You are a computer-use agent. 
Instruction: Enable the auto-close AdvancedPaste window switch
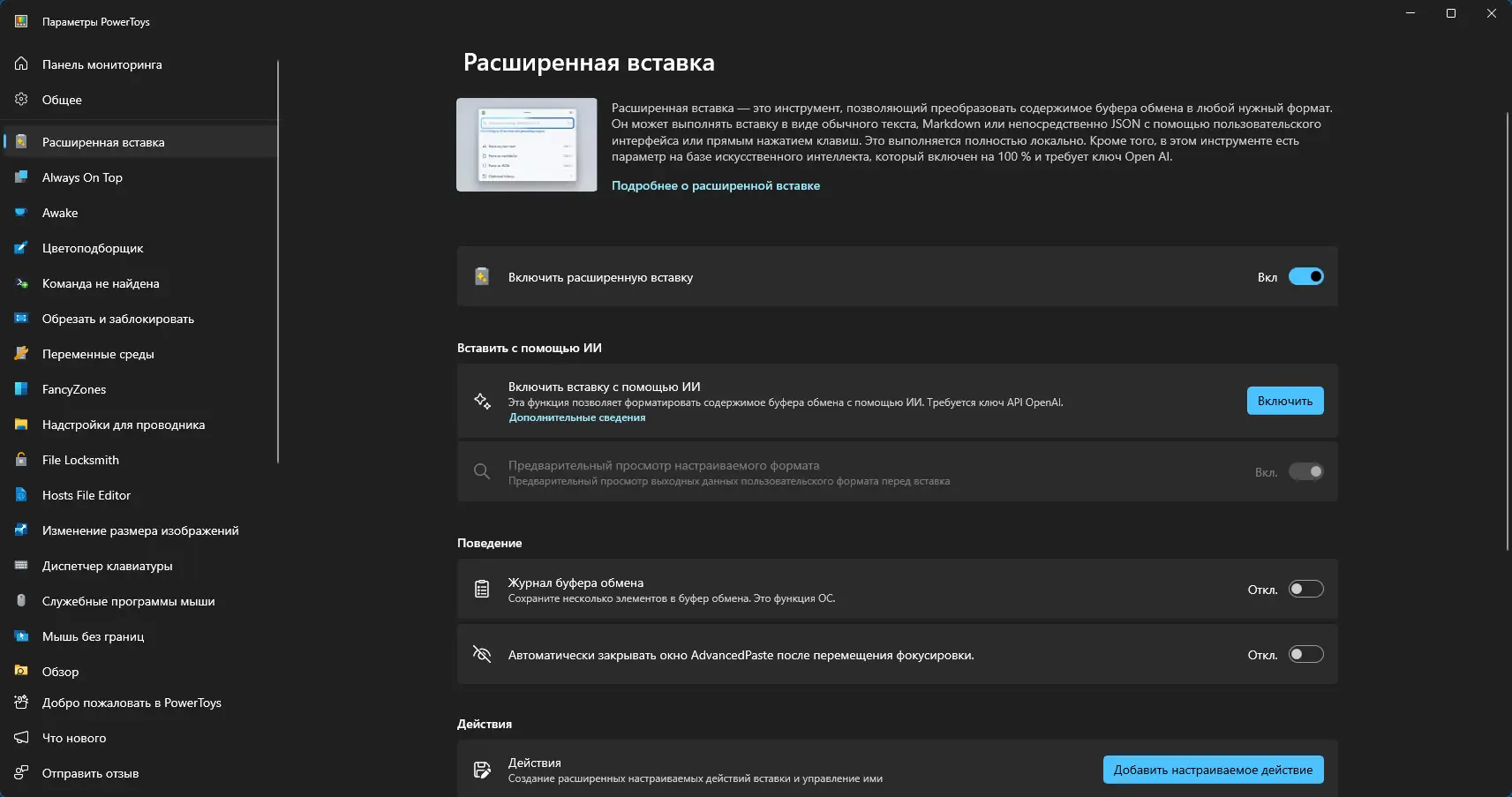pos(1306,654)
